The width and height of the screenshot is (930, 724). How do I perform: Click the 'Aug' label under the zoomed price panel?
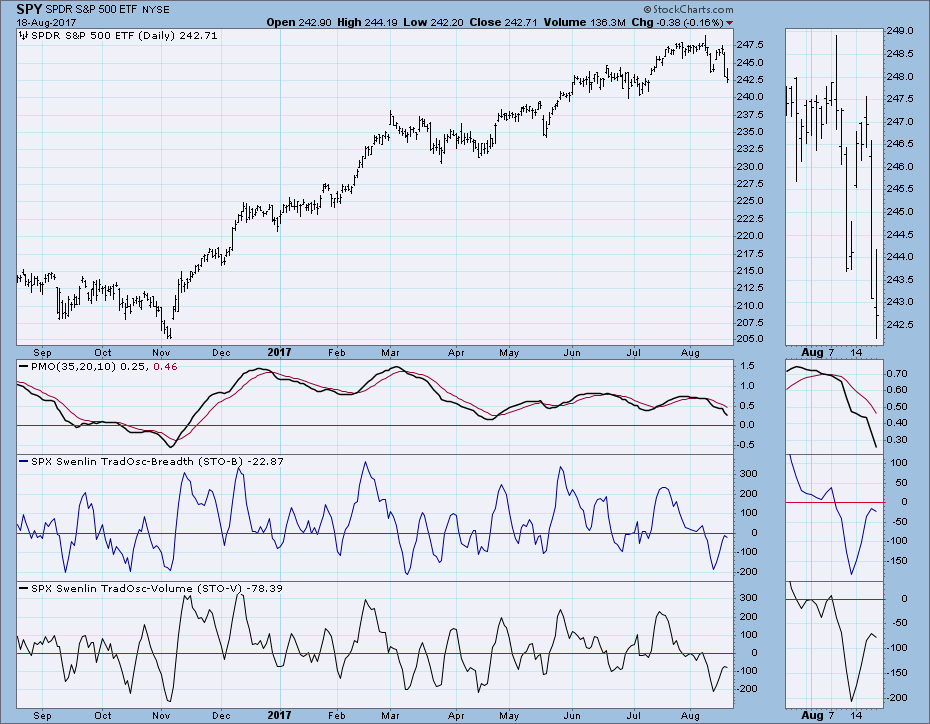(x=812, y=352)
